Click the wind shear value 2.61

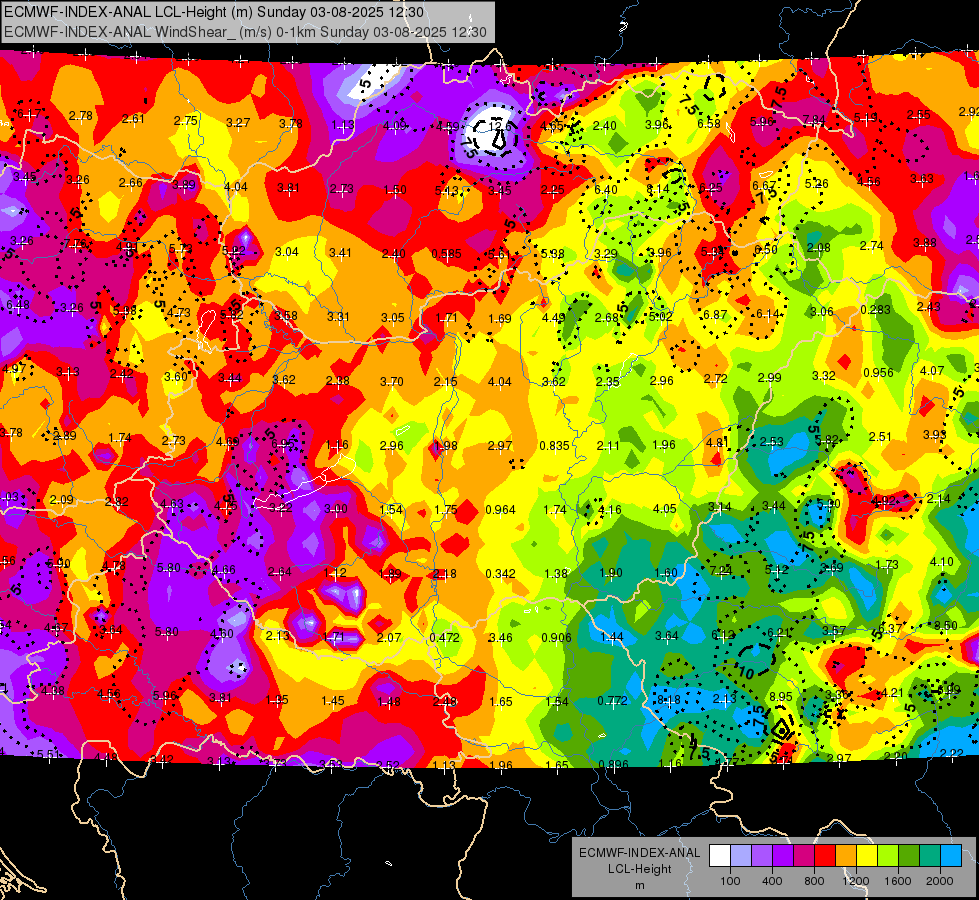point(134,119)
